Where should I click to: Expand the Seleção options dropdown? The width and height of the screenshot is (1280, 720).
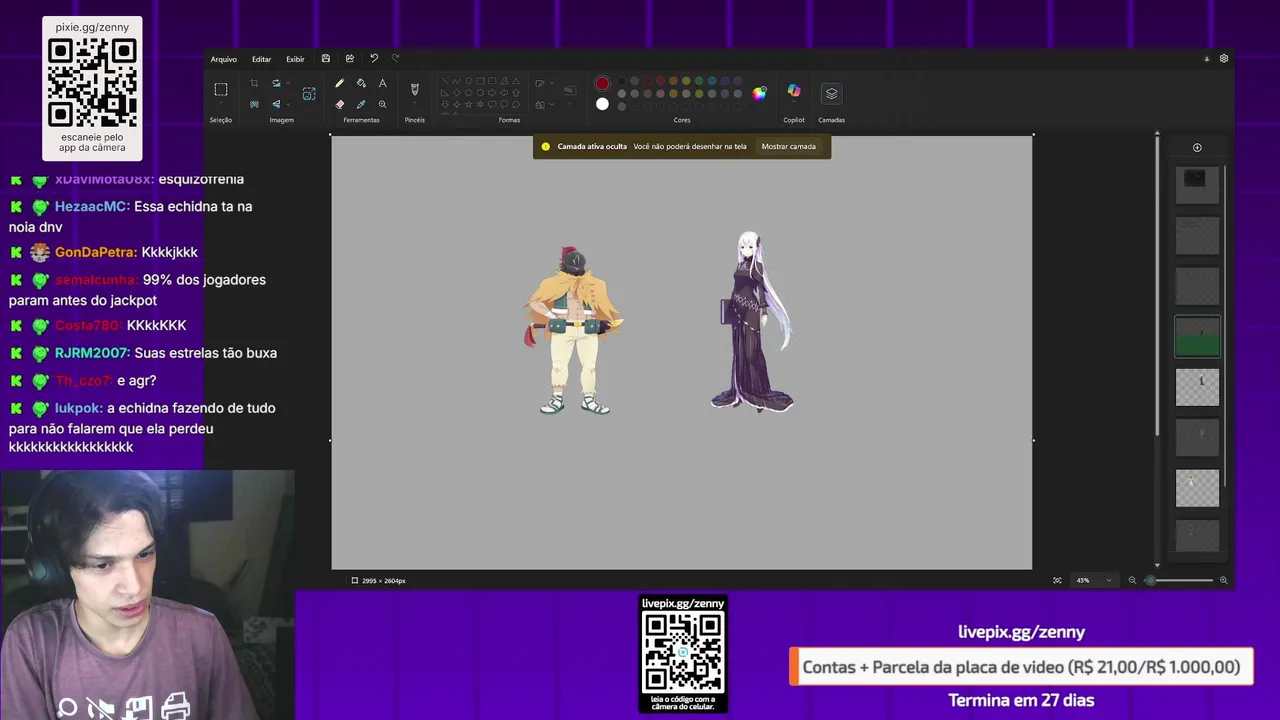pos(221,102)
